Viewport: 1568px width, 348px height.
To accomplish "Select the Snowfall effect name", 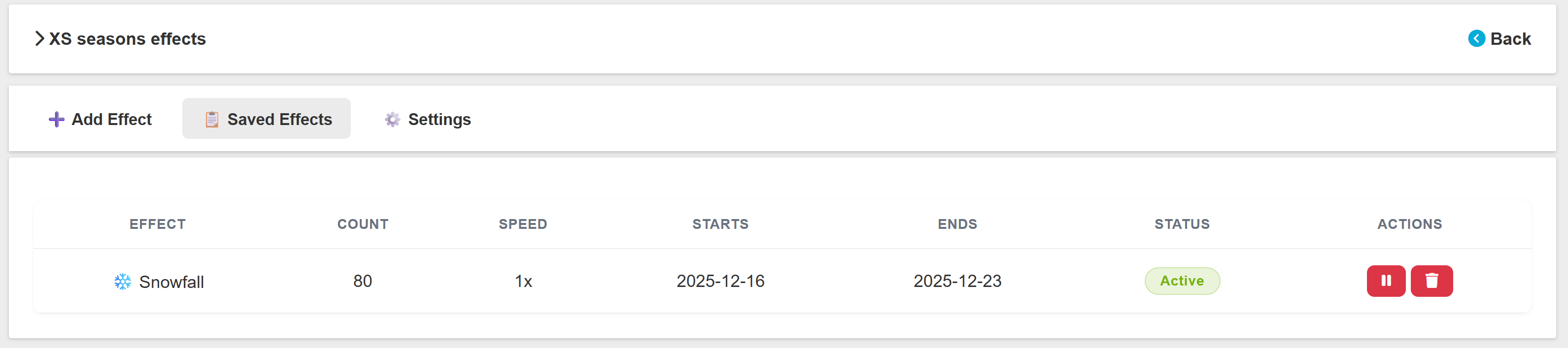I will 171,283.
